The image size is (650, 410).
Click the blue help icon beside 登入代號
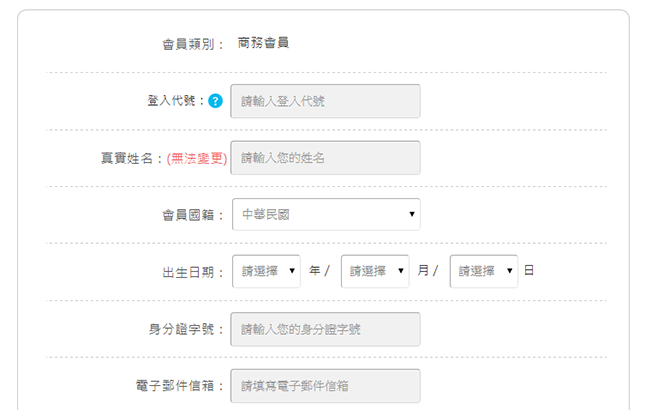tap(215, 101)
